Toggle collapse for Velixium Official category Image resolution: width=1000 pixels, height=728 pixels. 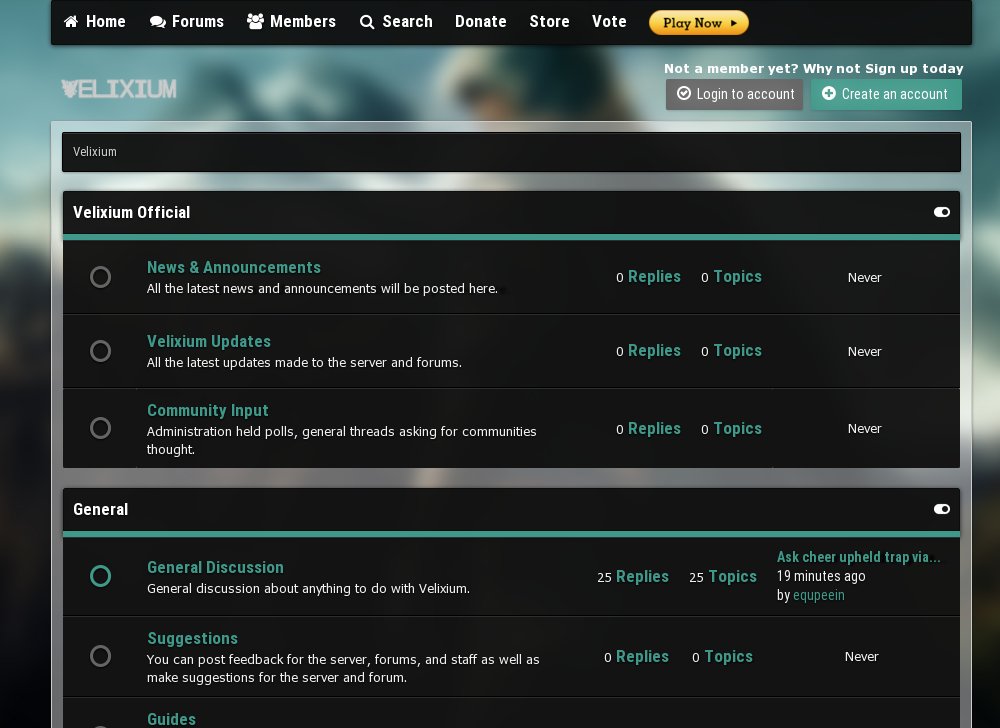click(x=941, y=212)
